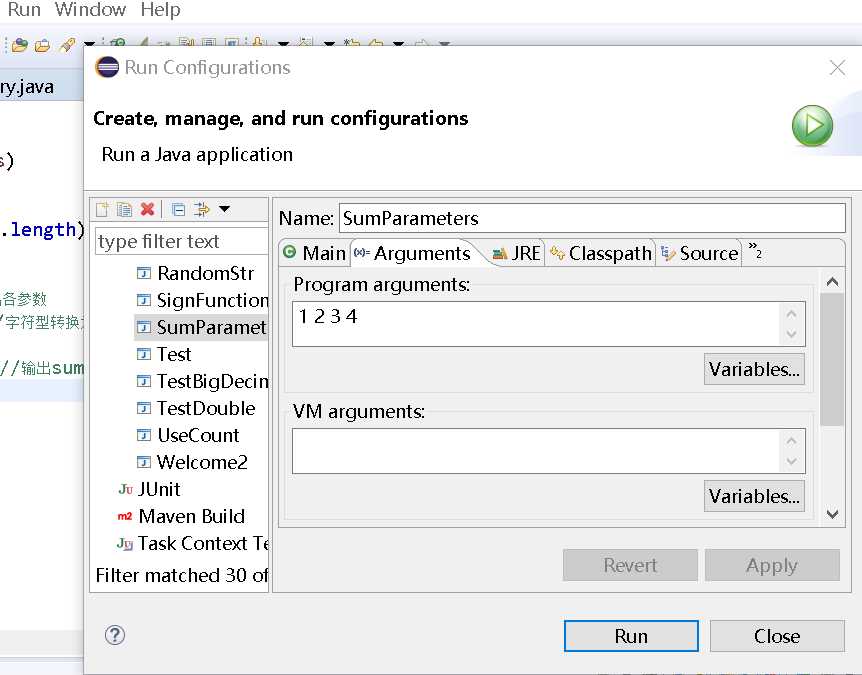862x675 pixels.
Task: Open Variables for VM arguments
Action: point(754,496)
